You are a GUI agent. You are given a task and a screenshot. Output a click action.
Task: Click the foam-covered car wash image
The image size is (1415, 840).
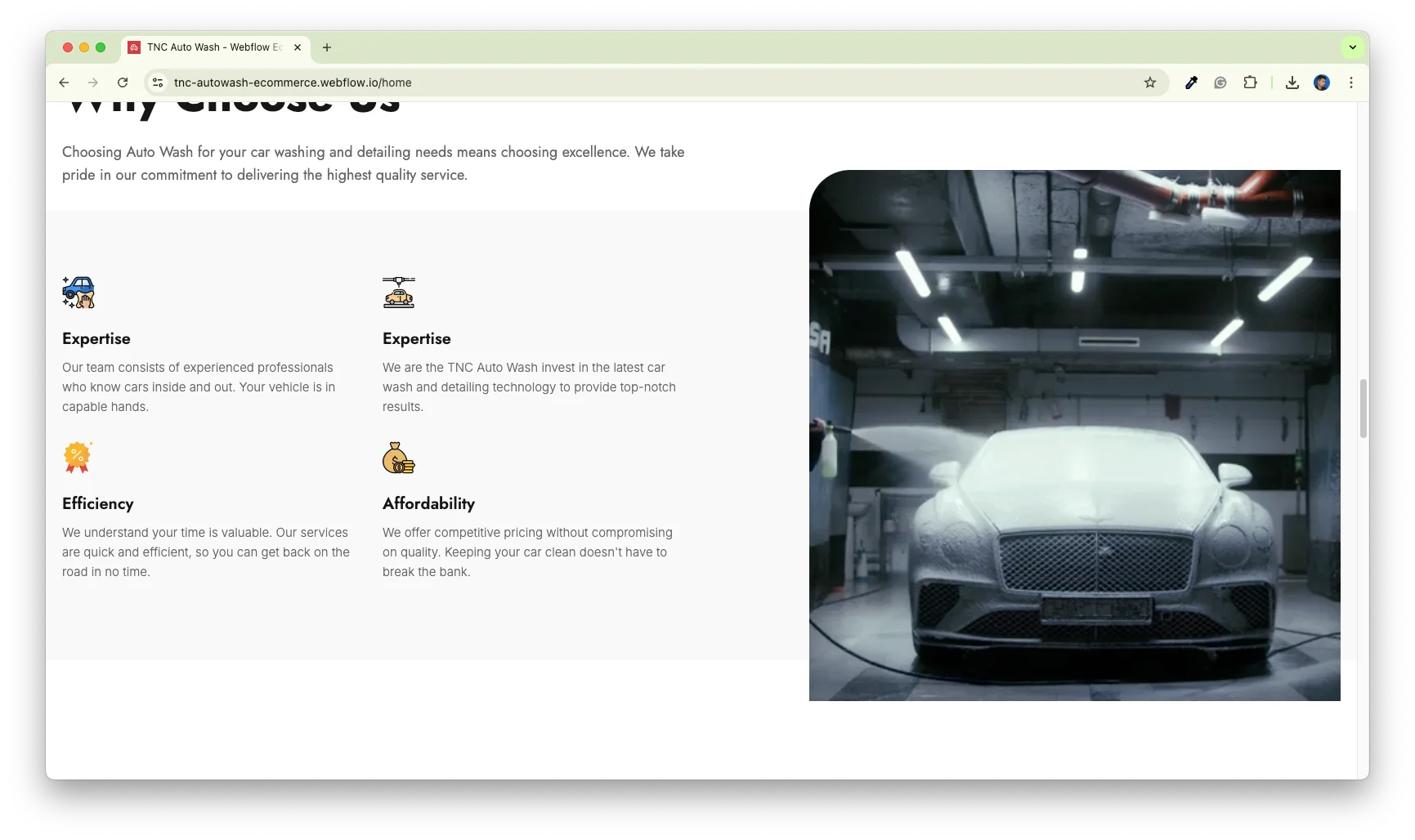click(x=1074, y=436)
